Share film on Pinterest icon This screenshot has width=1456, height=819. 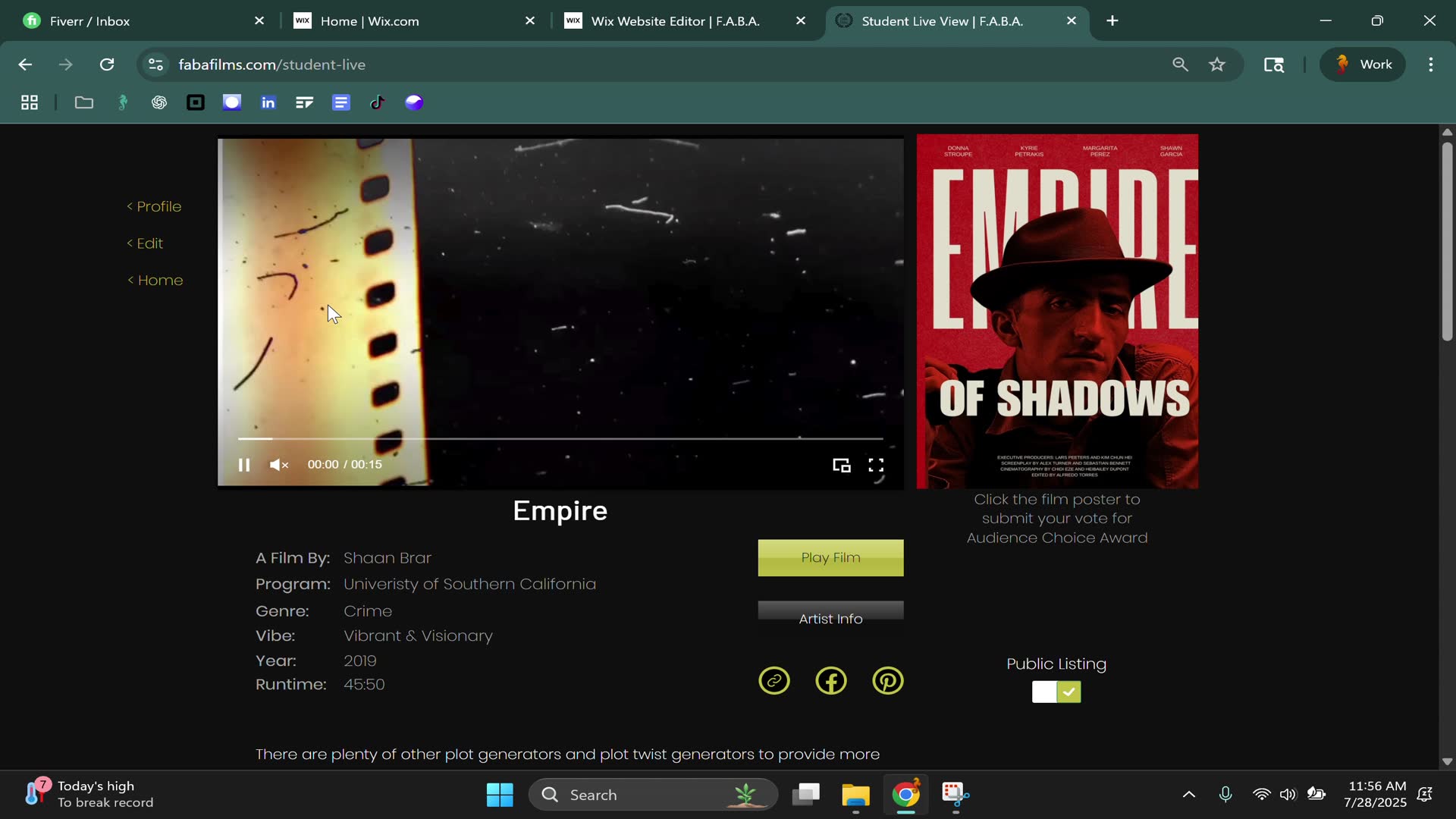click(x=887, y=680)
